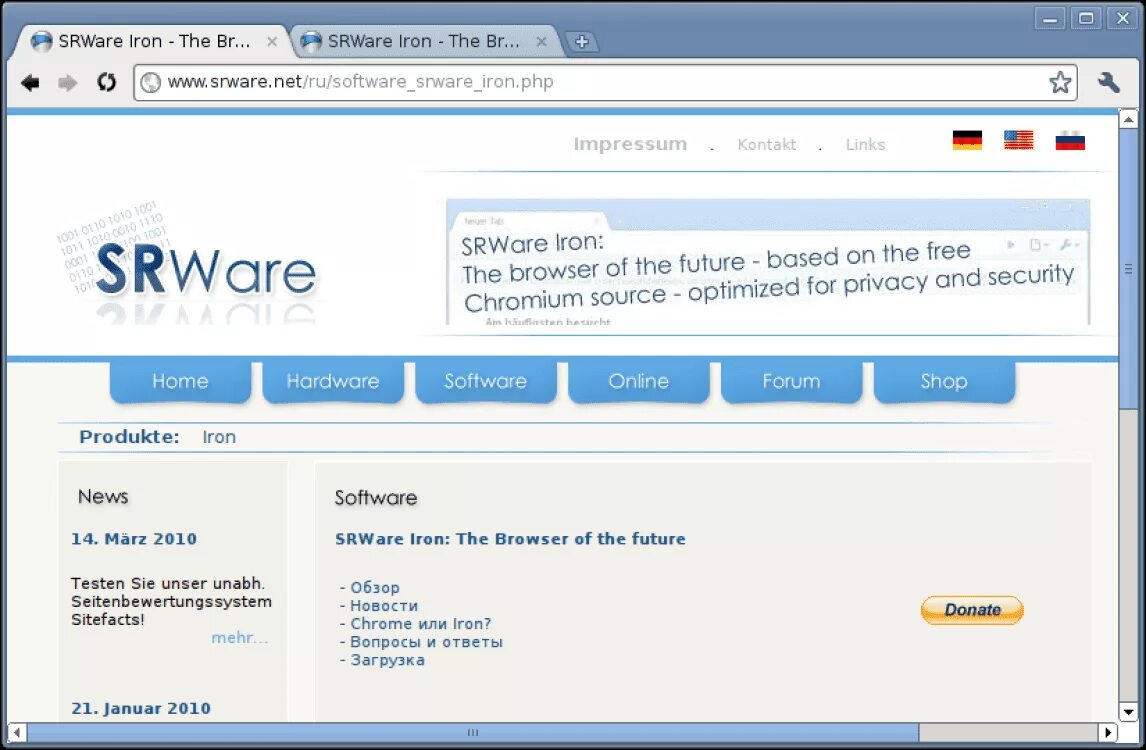Open a new tab with the plus button
Screen dimensions: 1146x750
click(582, 42)
